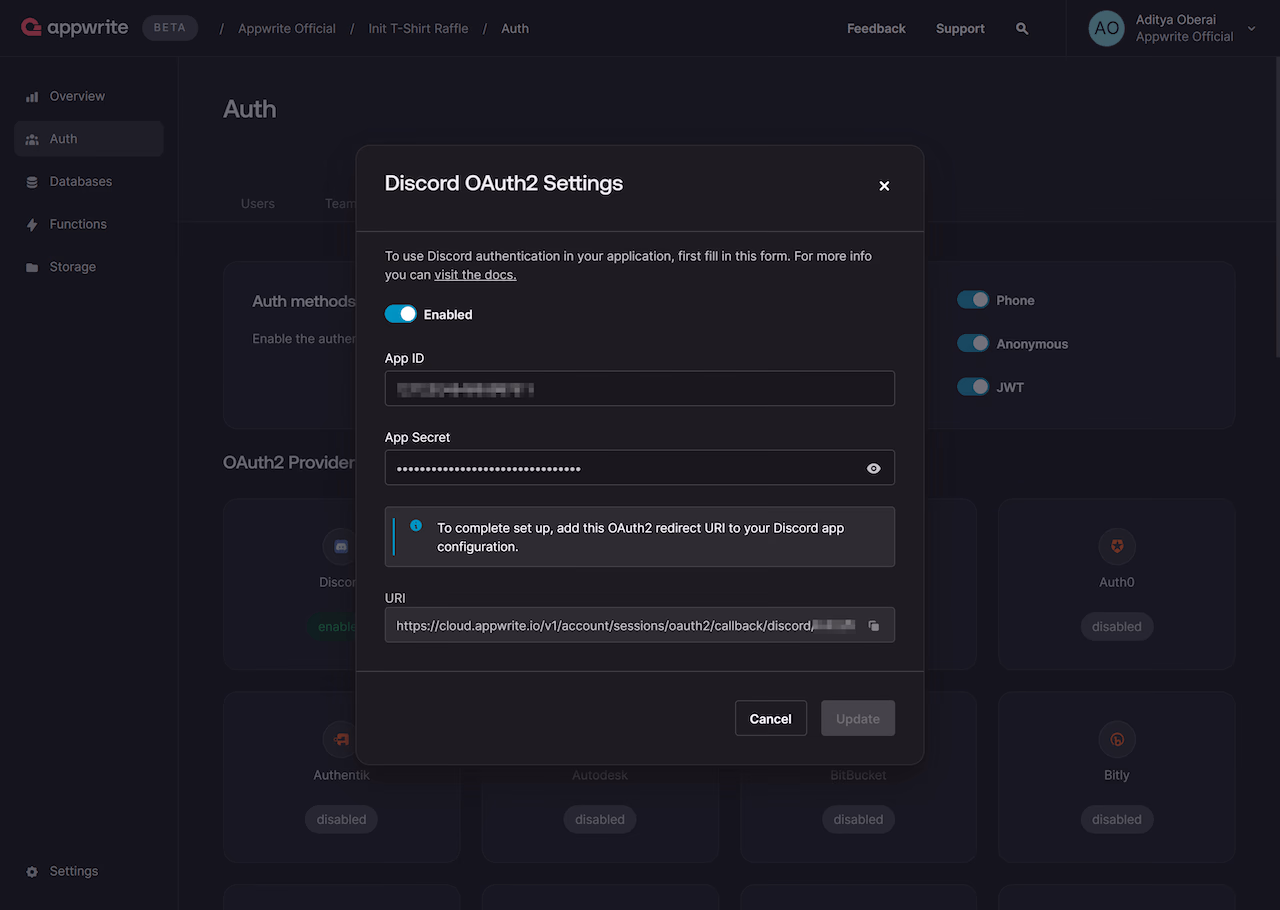Switch to the Users tab

pos(258,203)
